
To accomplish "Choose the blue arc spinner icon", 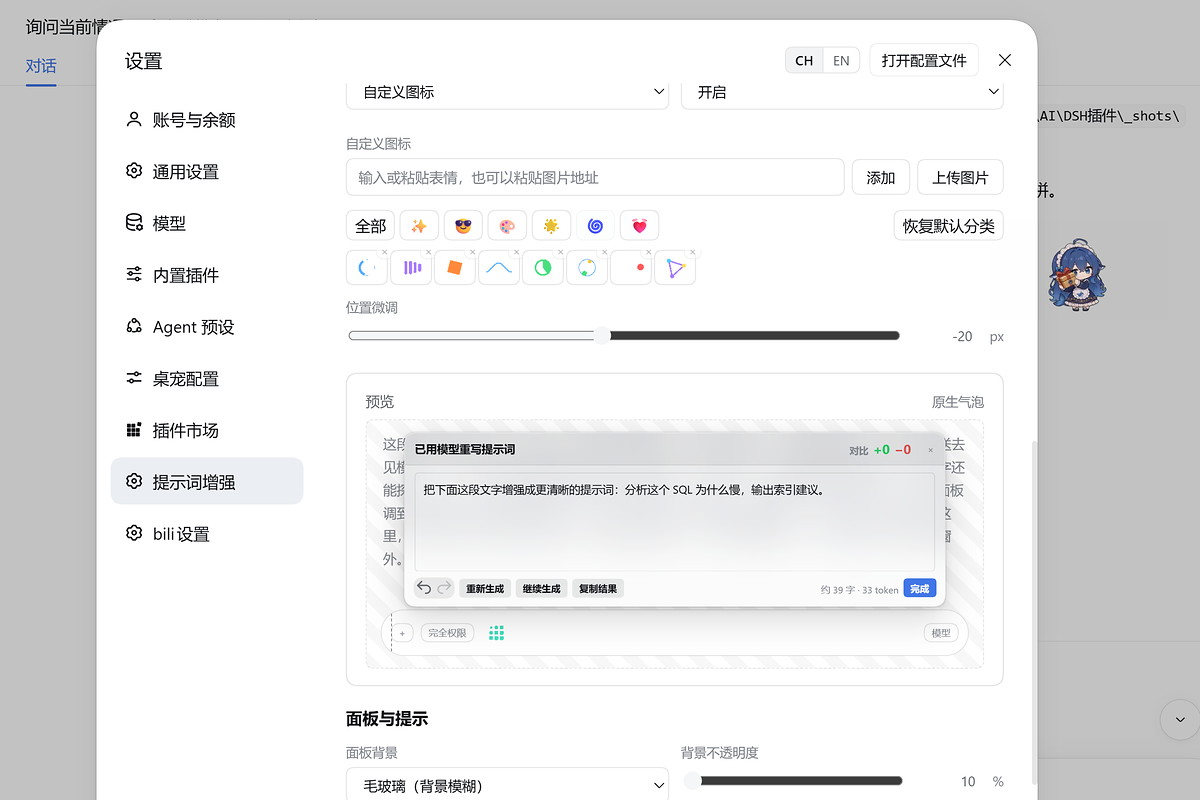I will (x=367, y=267).
